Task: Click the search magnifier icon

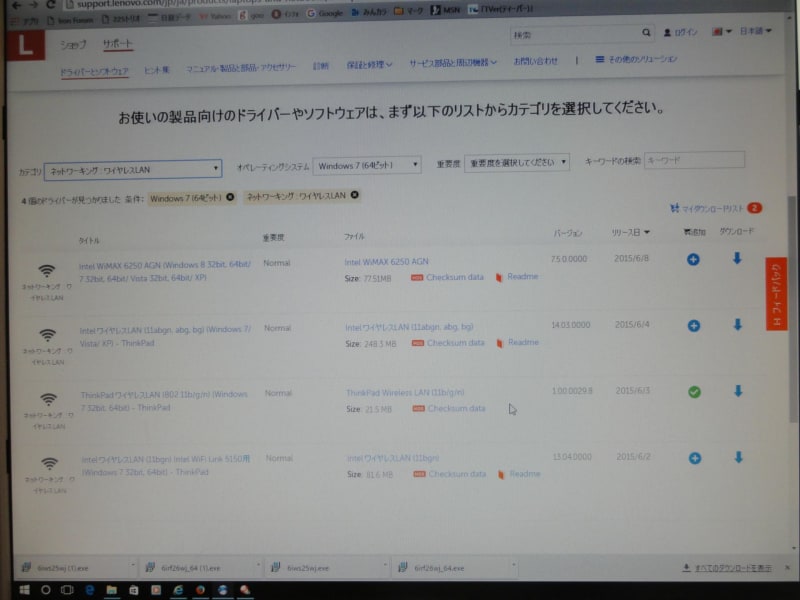Action: coord(646,33)
